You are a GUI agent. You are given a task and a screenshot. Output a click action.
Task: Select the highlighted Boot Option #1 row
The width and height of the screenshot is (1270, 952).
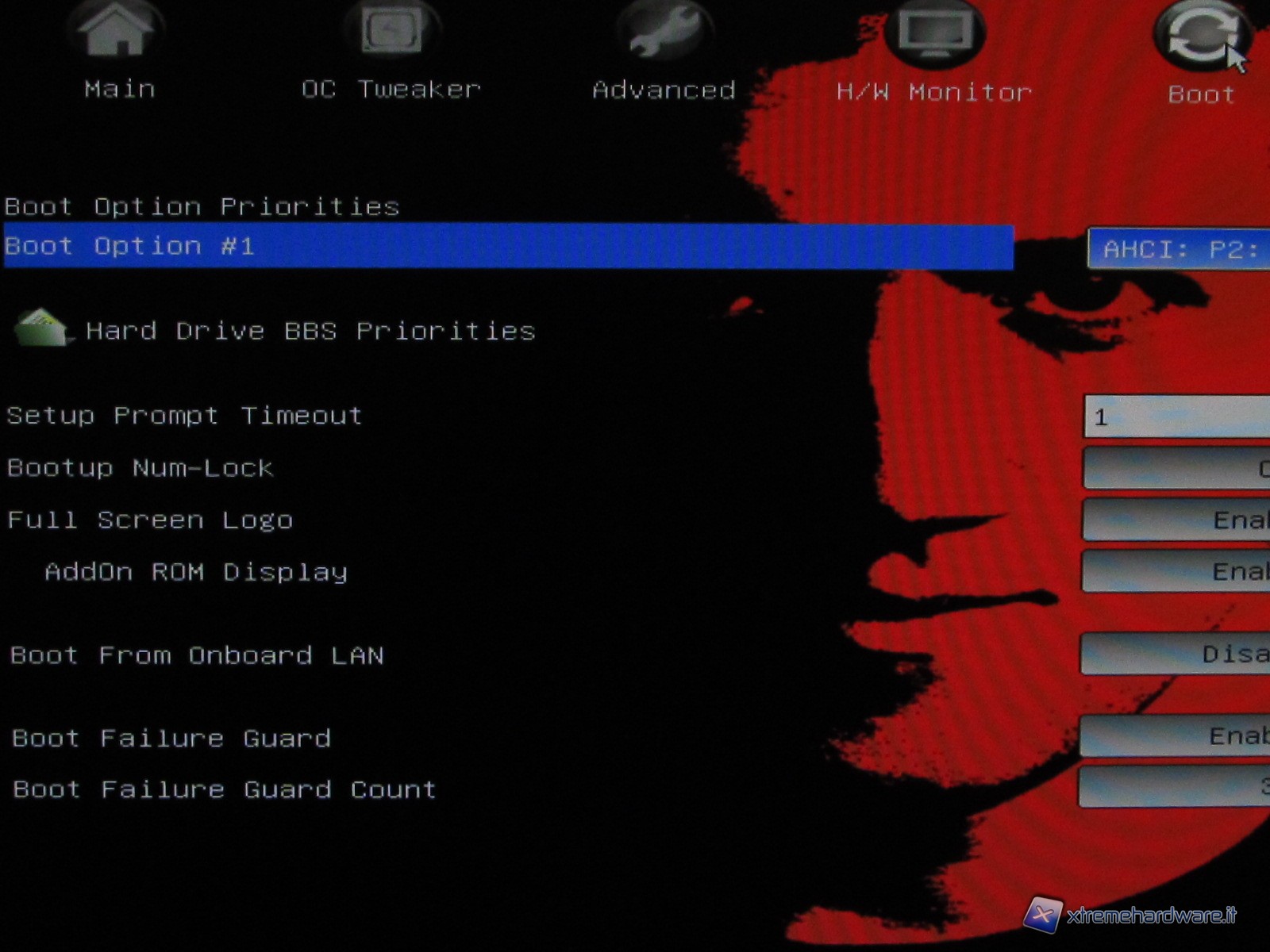tap(508, 247)
